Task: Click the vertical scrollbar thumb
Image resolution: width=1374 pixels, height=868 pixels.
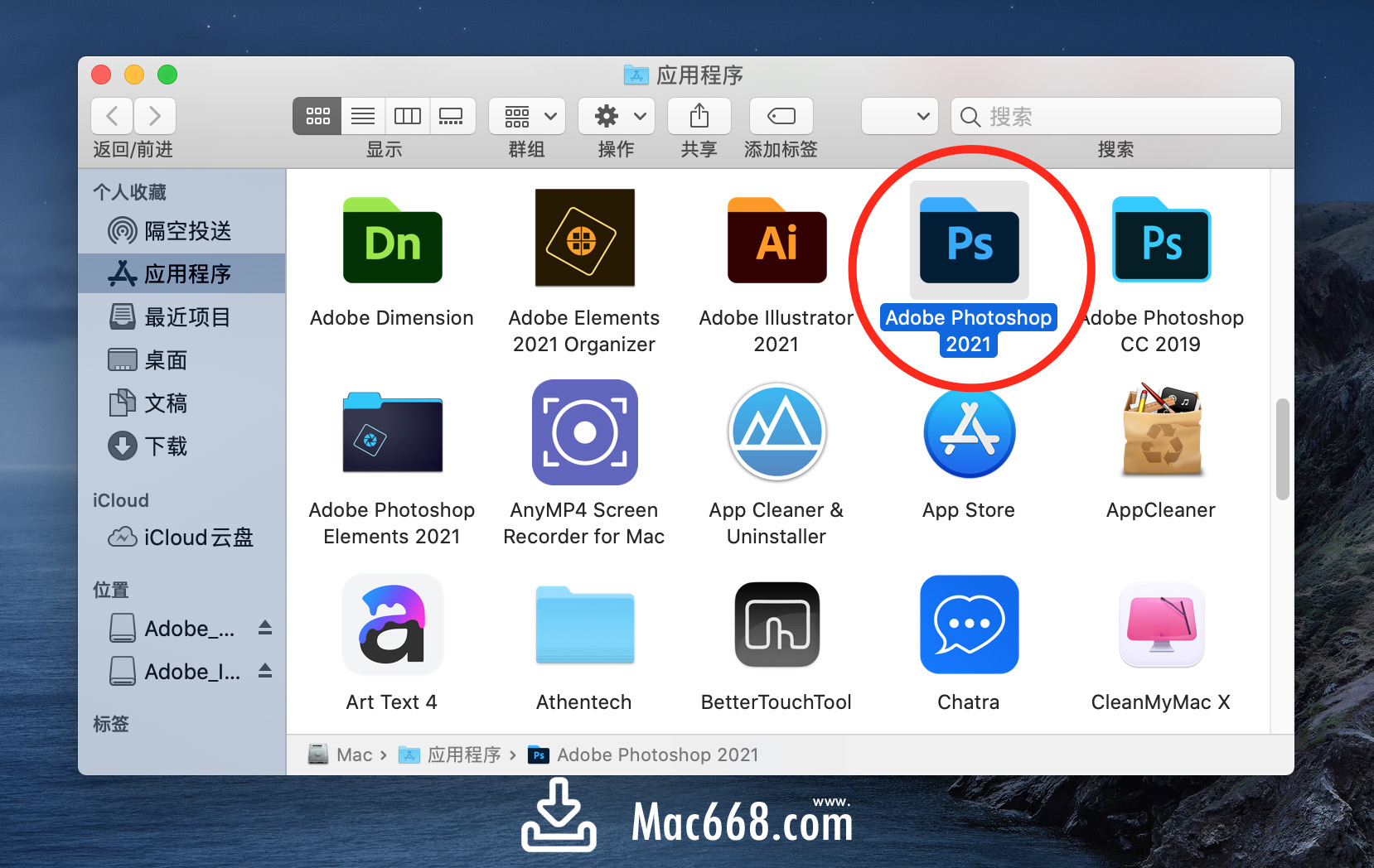Action: pyautogui.click(x=1282, y=449)
